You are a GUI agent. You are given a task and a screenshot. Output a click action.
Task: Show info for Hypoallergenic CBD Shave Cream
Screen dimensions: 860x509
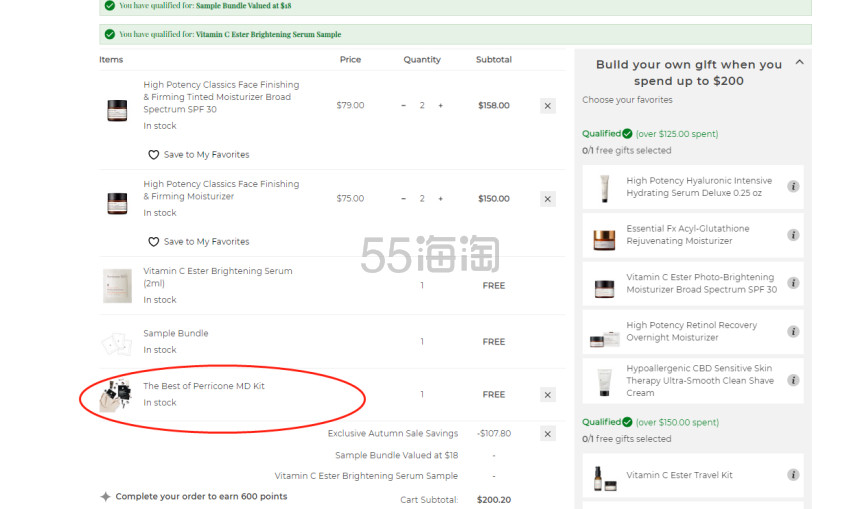click(x=793, y=380)
